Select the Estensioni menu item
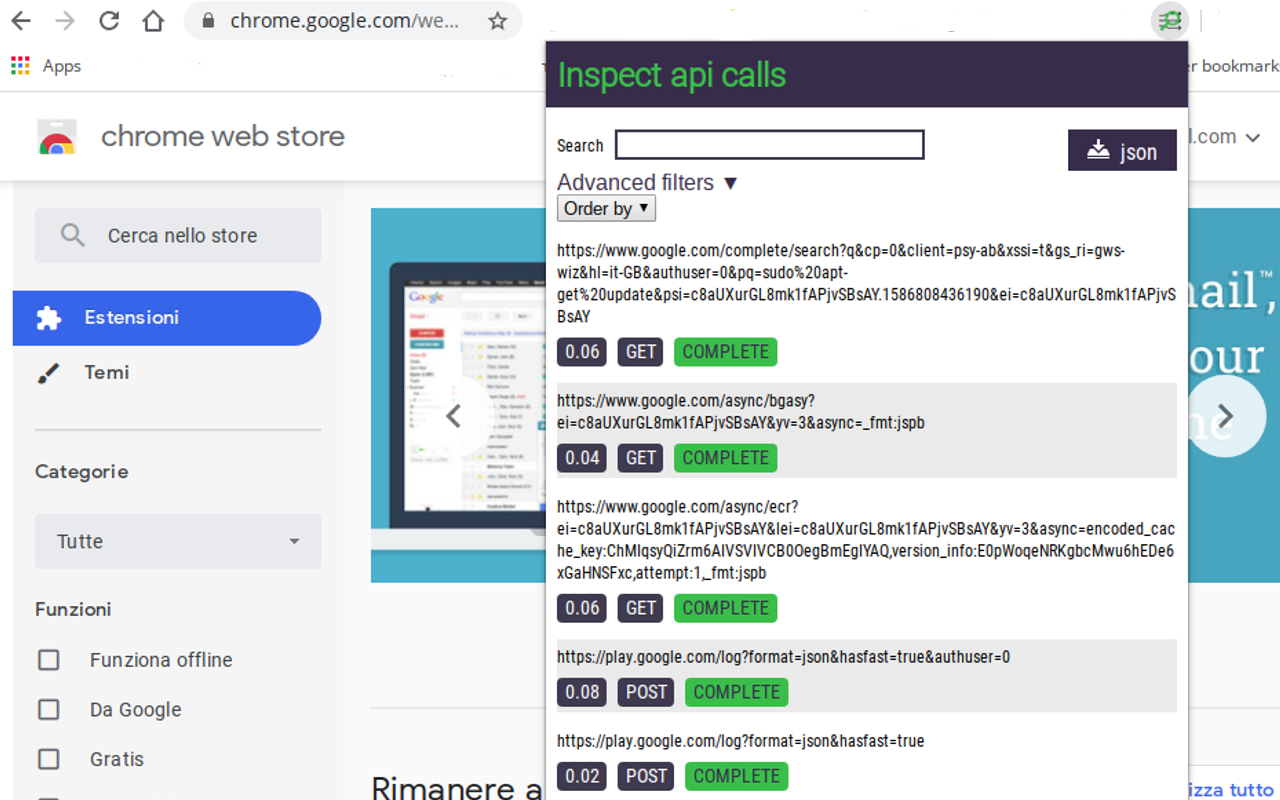The height and width of the screenshot is (800, 1280). coord(167,318)
